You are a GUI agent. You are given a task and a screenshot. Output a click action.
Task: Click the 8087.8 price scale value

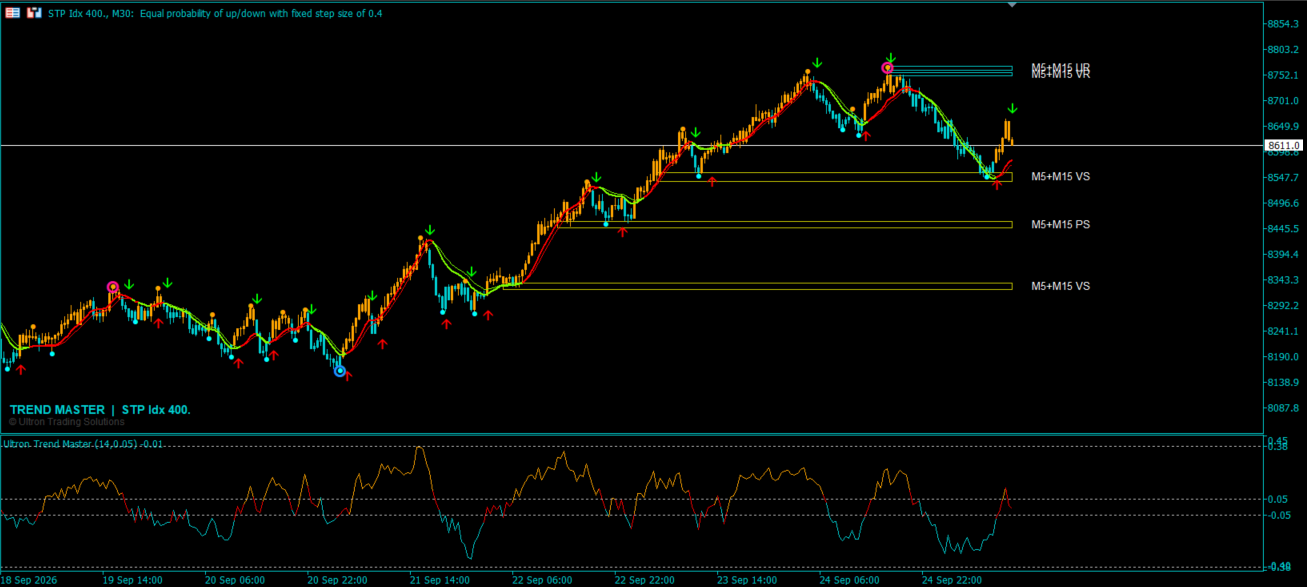click(1281, 408)
